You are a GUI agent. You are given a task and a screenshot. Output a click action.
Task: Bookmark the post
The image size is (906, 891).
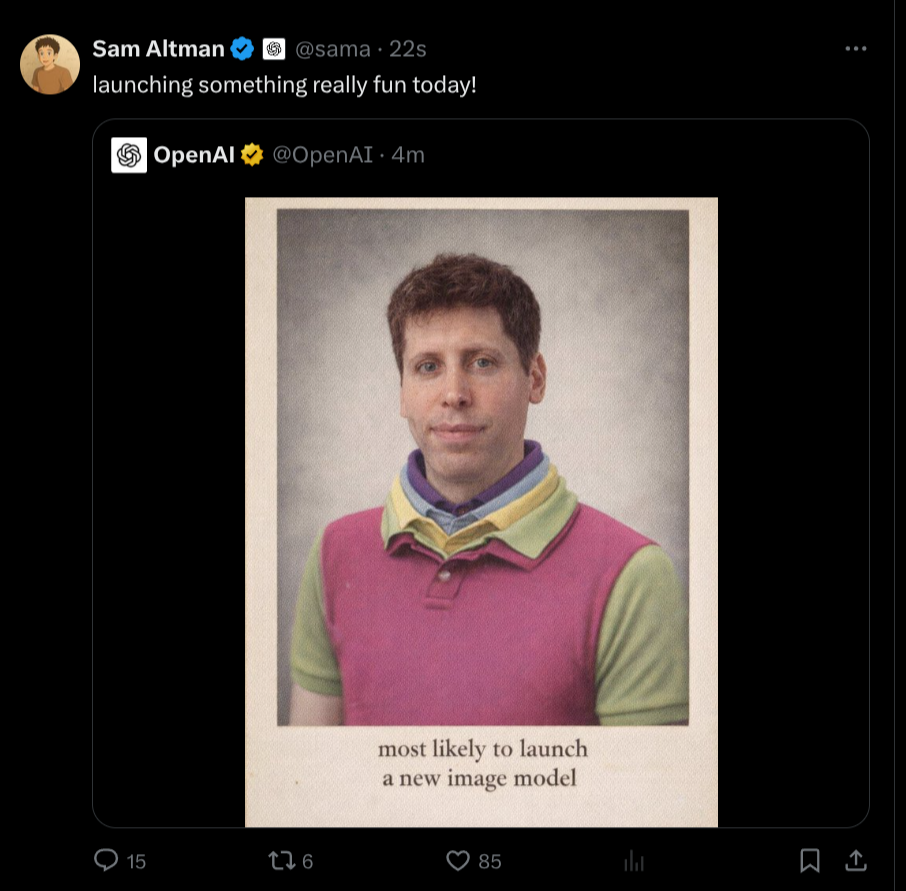(x=810, y=860)
